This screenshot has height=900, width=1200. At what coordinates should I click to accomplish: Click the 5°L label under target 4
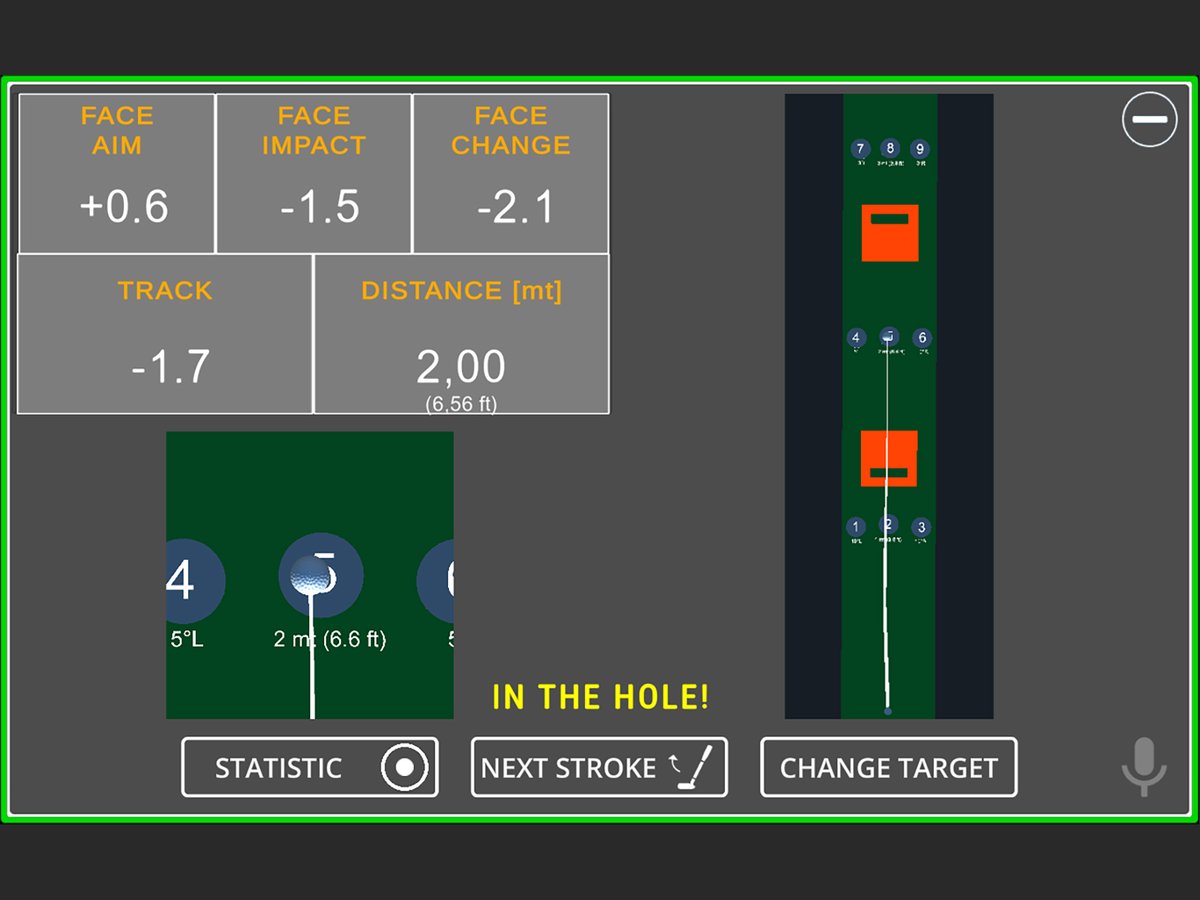point(186,639)
